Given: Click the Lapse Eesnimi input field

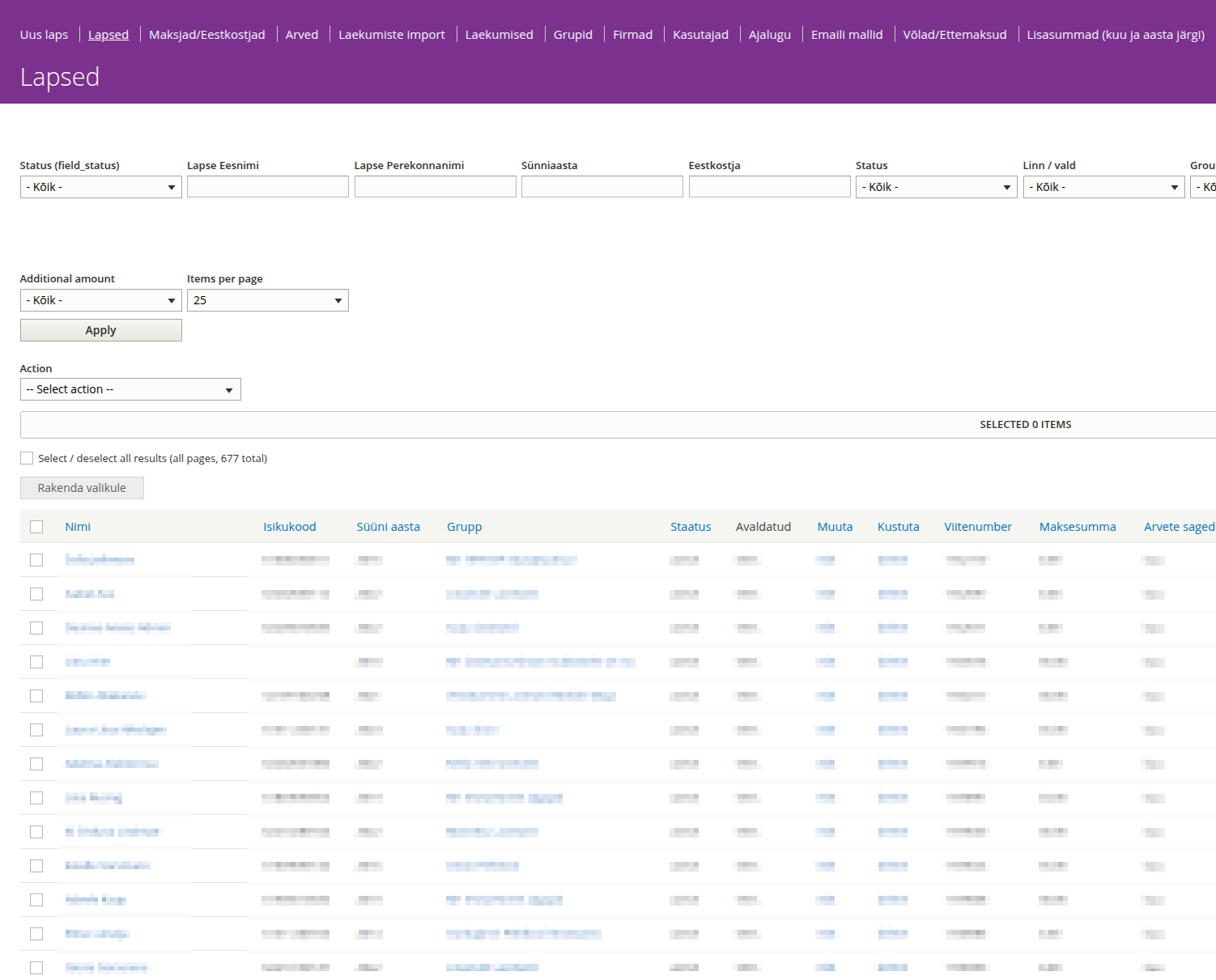Looking at the screenshot, I should tap(267, 187).
